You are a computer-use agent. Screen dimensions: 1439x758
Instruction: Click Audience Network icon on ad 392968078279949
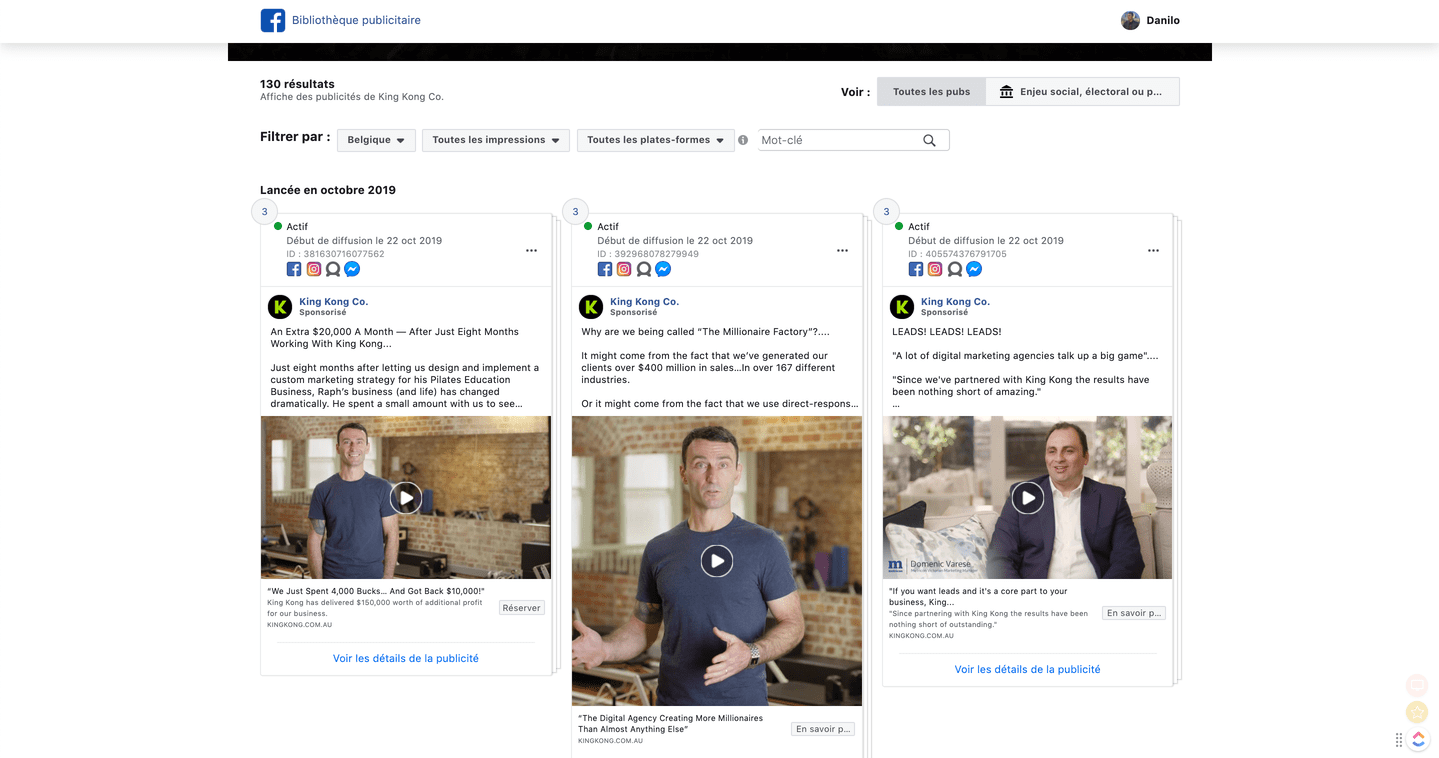[x=644, y=269]
